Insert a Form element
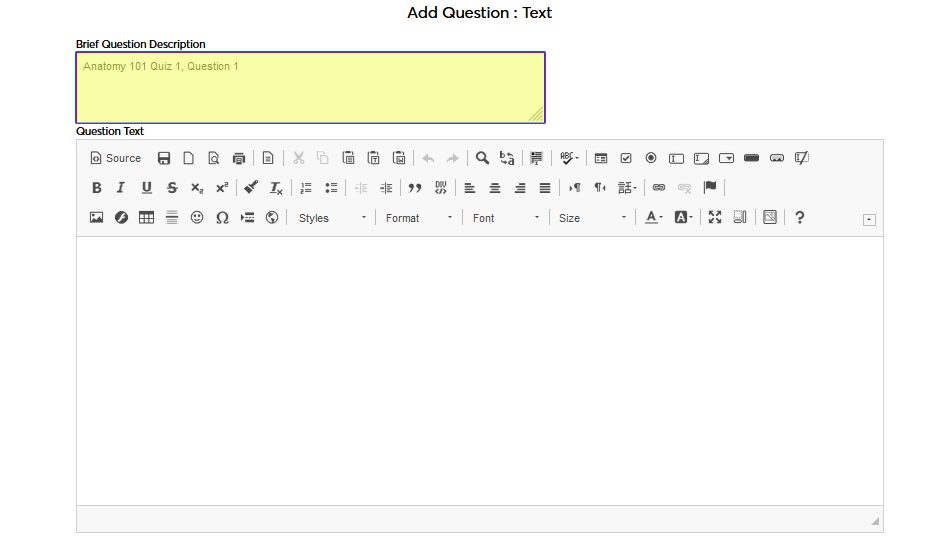936x537 pixels. pos(601,158)
